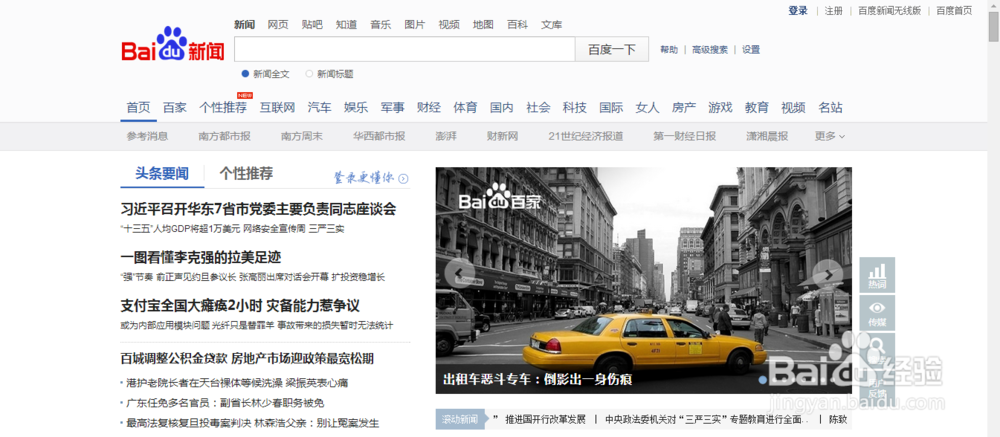The height and width of the screenshot is (437, 1000).
Task: Click the 百度一下 search button
Action: tap(612, 49)
